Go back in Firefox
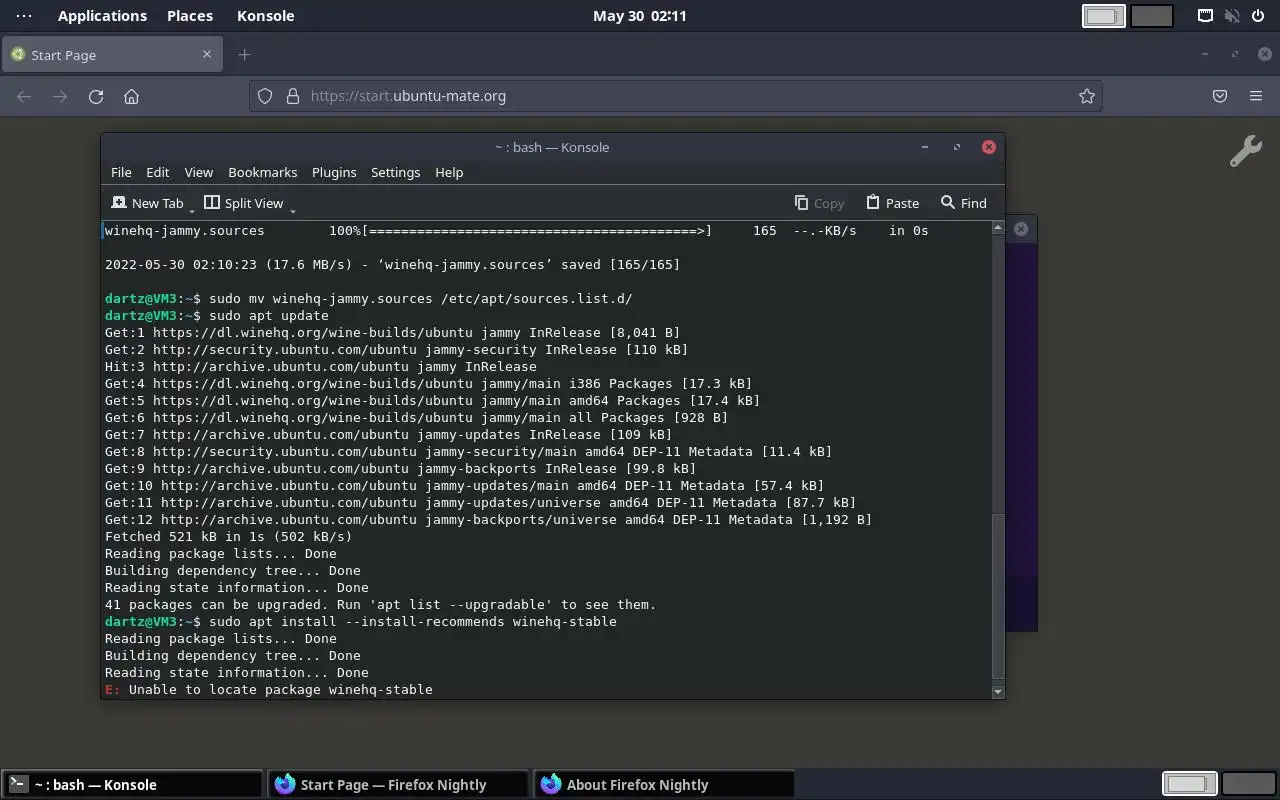The height and width of the screenshot is (800, 1280). click(24, 96)
